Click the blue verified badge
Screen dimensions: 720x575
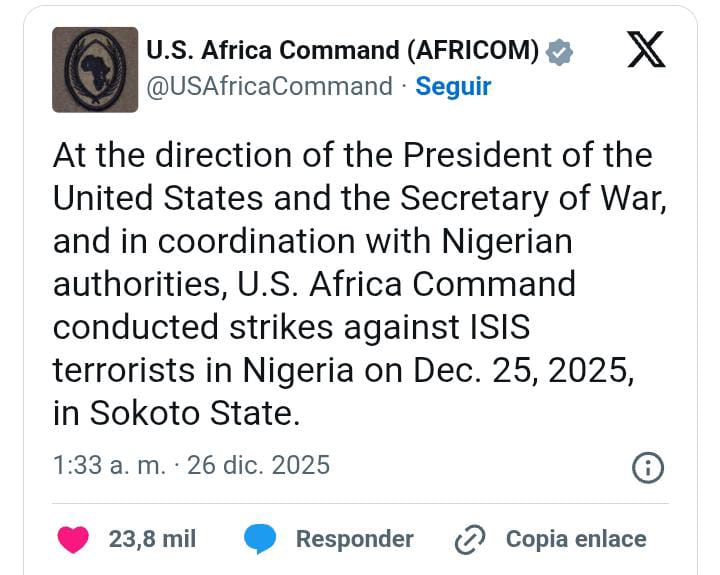(560, 51)
